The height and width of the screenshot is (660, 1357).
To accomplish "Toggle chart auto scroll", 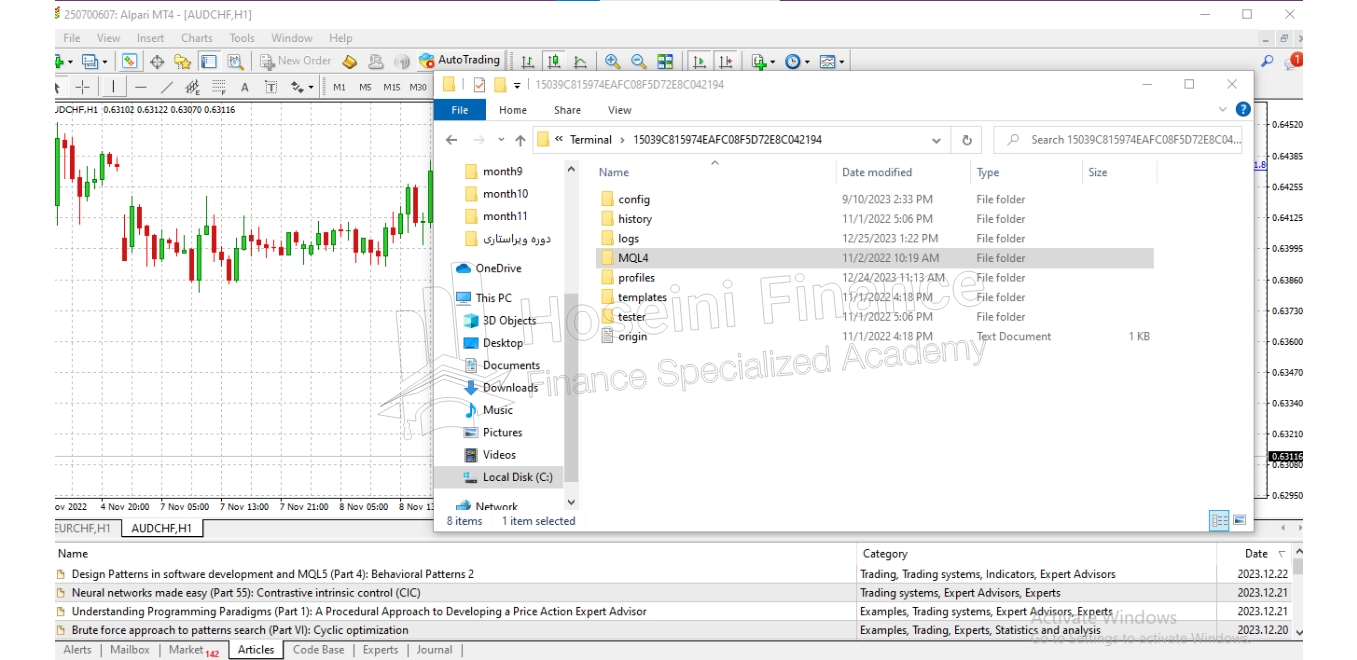I will [699, 61].
